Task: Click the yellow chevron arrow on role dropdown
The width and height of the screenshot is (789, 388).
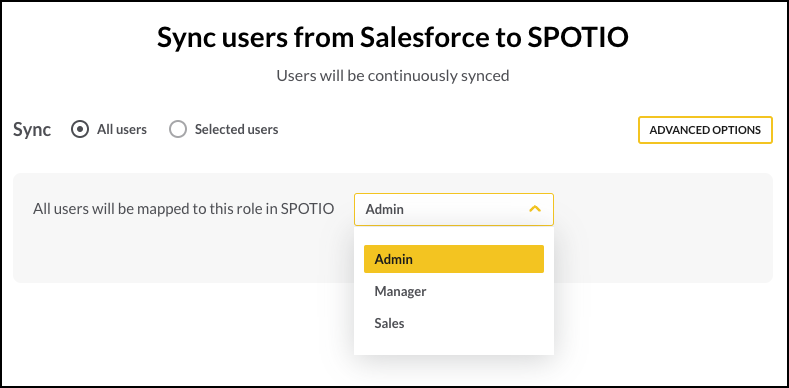Action: [x=535, y=208]
